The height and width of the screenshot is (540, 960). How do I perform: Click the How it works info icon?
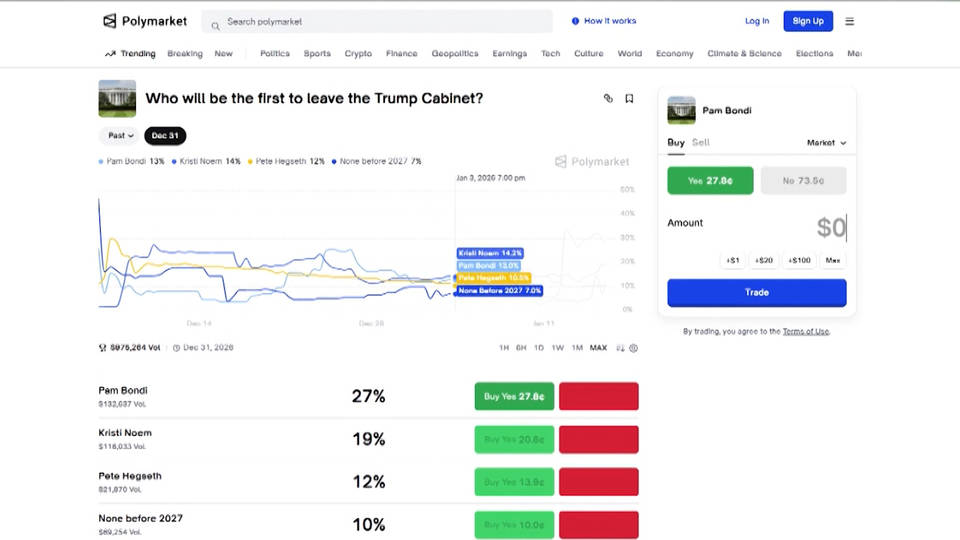575,21
